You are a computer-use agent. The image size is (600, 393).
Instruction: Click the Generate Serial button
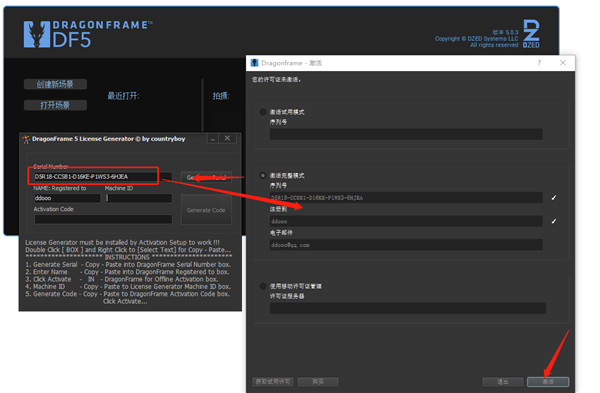tap(206, 177)
